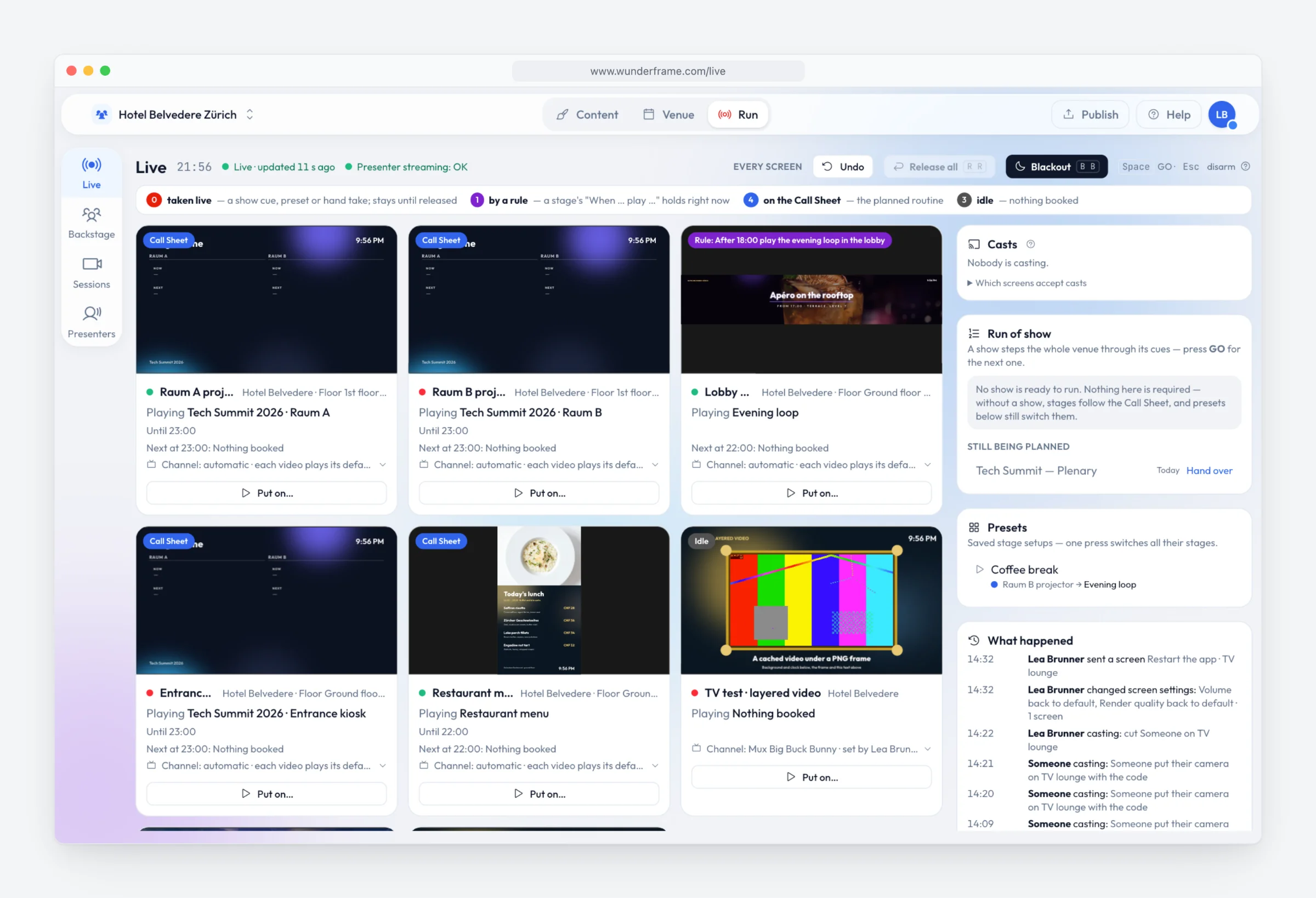Click the Casts panel screen icon
The image size is (1316, 898).
973,244
